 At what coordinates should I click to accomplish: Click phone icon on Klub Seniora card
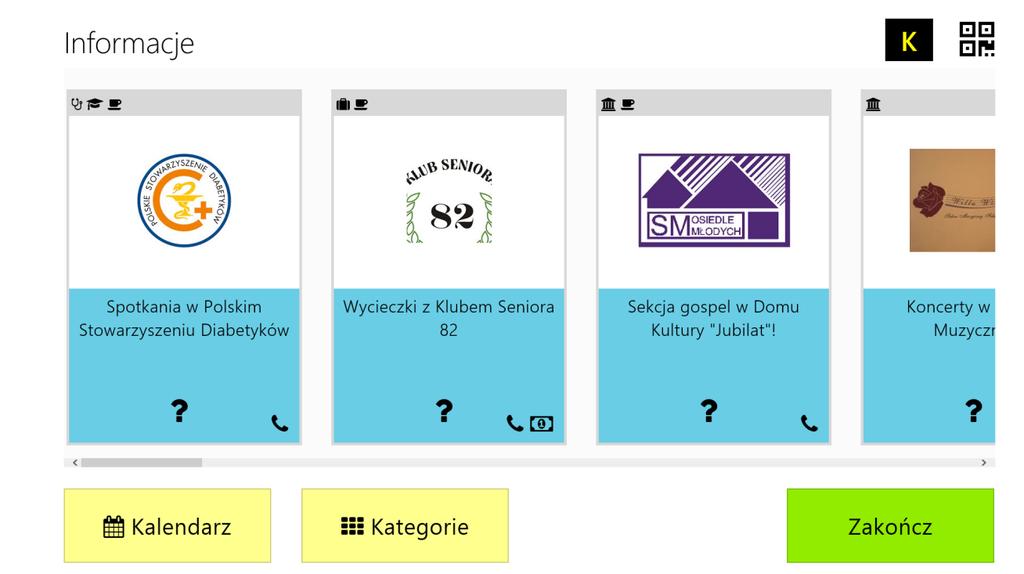click(x=515, y=423)
